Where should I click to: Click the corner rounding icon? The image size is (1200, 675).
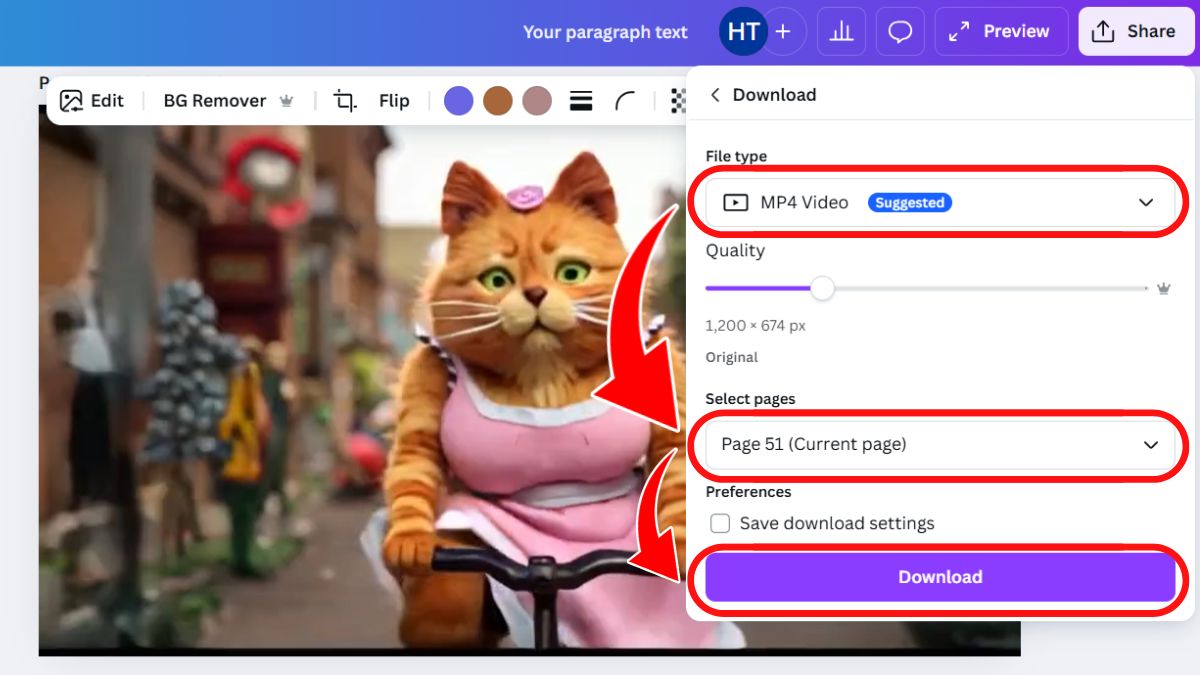click(625, 101)
